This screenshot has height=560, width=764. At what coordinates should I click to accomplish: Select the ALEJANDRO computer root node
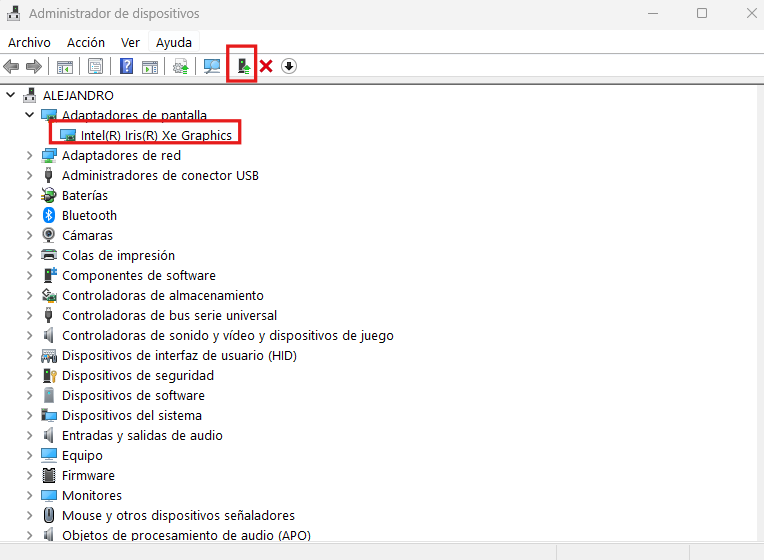click(78, 95)
